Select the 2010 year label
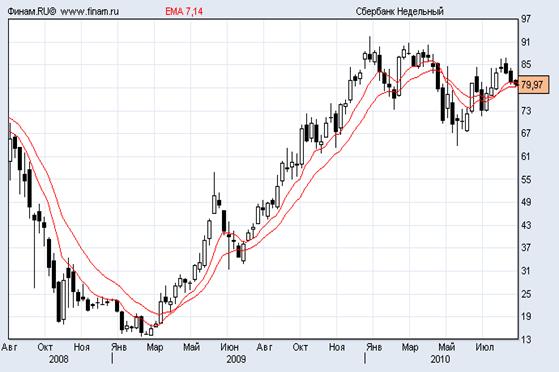The image size is (559, 372). [440, 359]
